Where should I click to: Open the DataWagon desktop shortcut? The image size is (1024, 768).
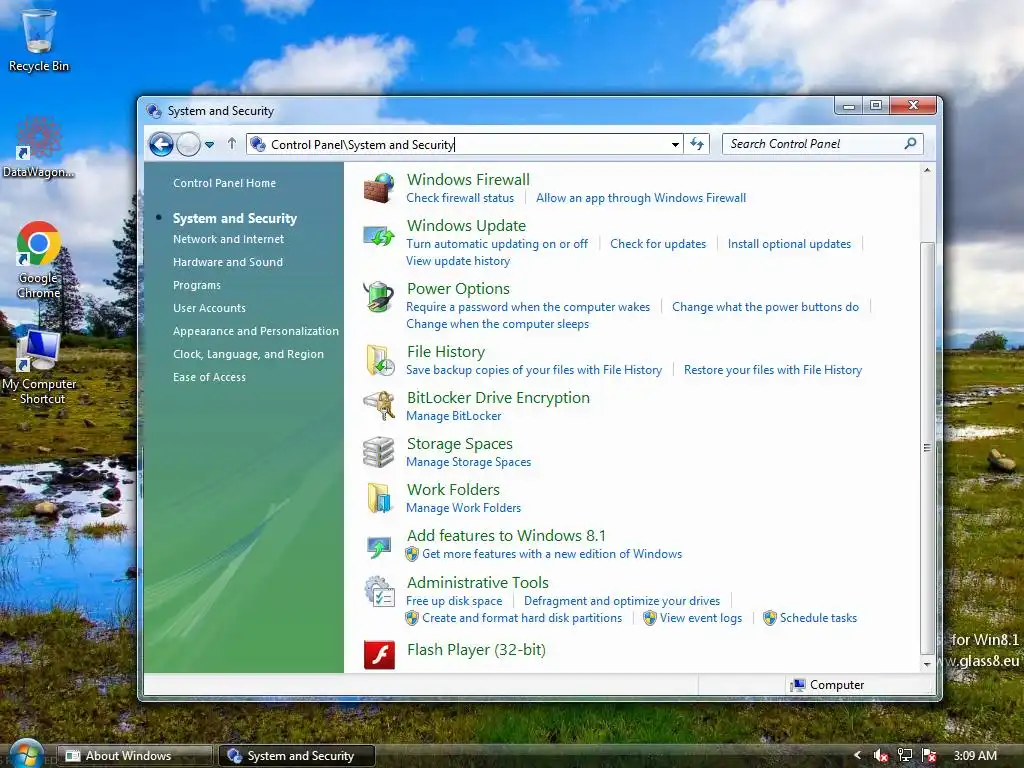pyautogui.click(x=39, y=148)
